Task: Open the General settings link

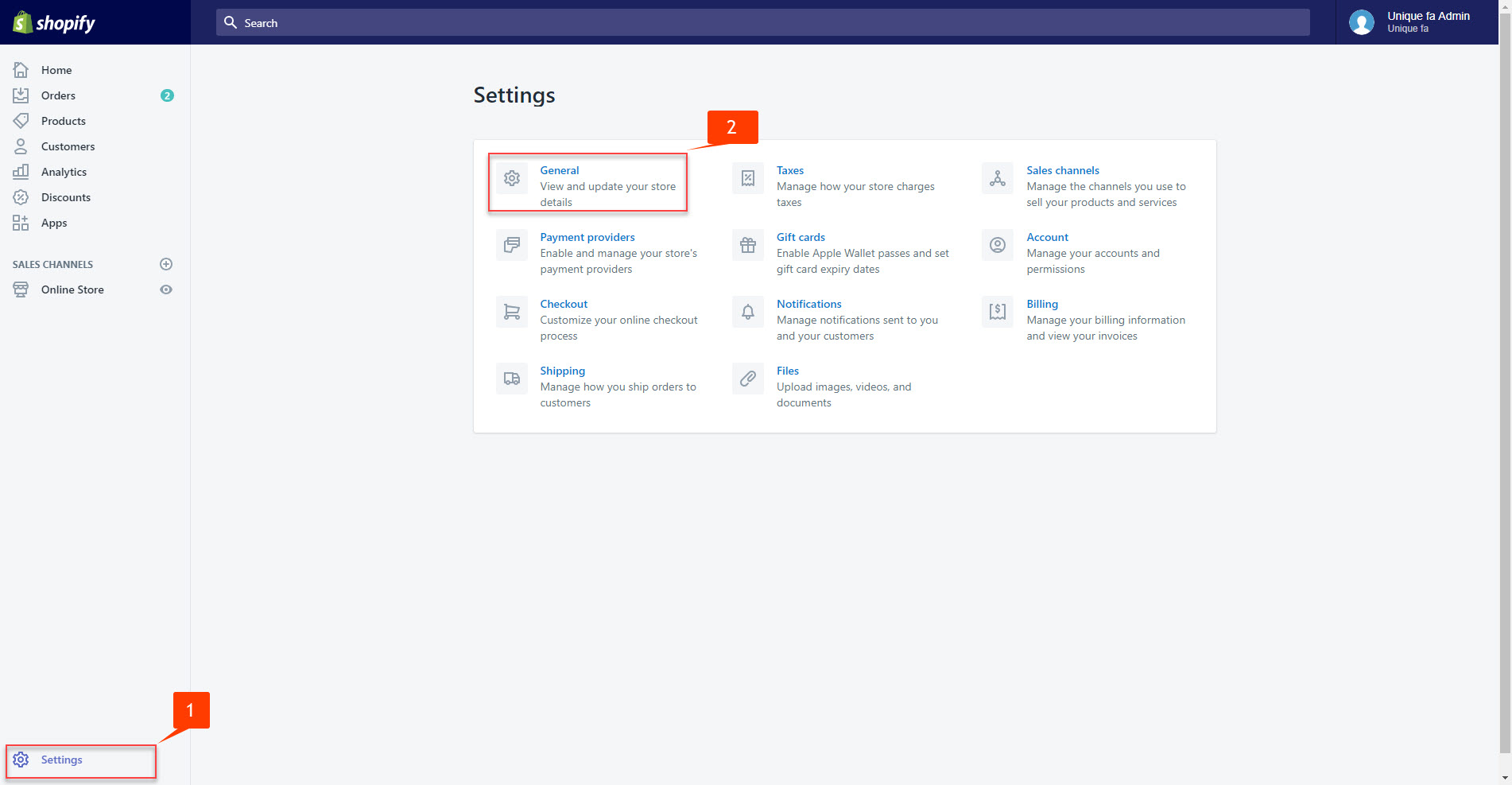Action: (560, 170)
